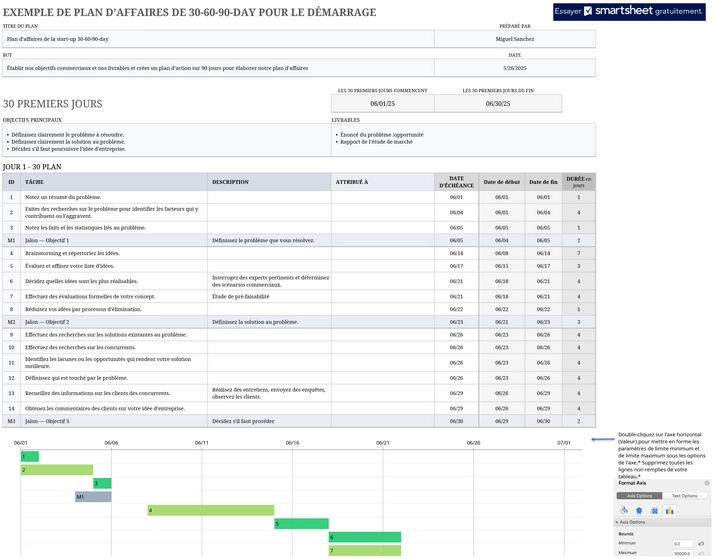Select the due date '06/17' cell
This screenshot has height=559, width=713.
[x=456, y=266]
